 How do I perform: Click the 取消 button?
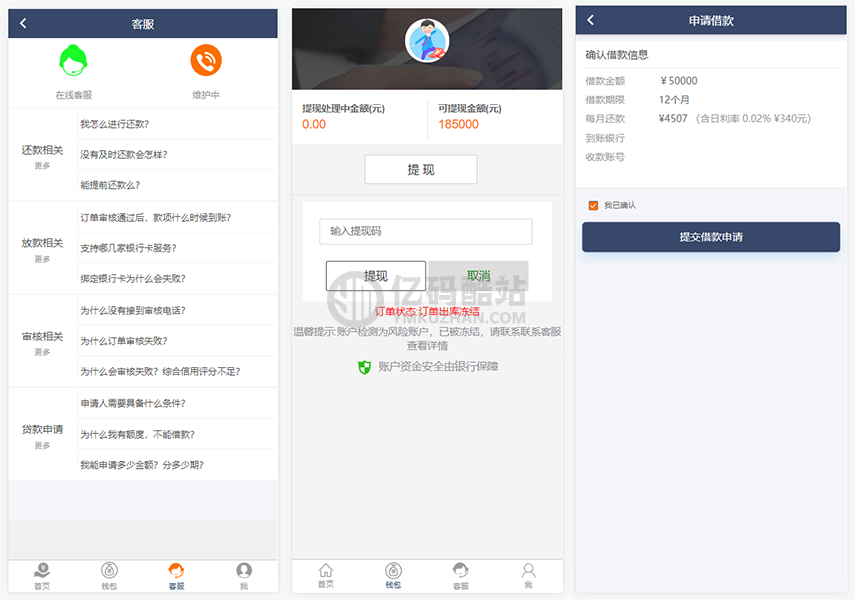(x=478, y=276)
